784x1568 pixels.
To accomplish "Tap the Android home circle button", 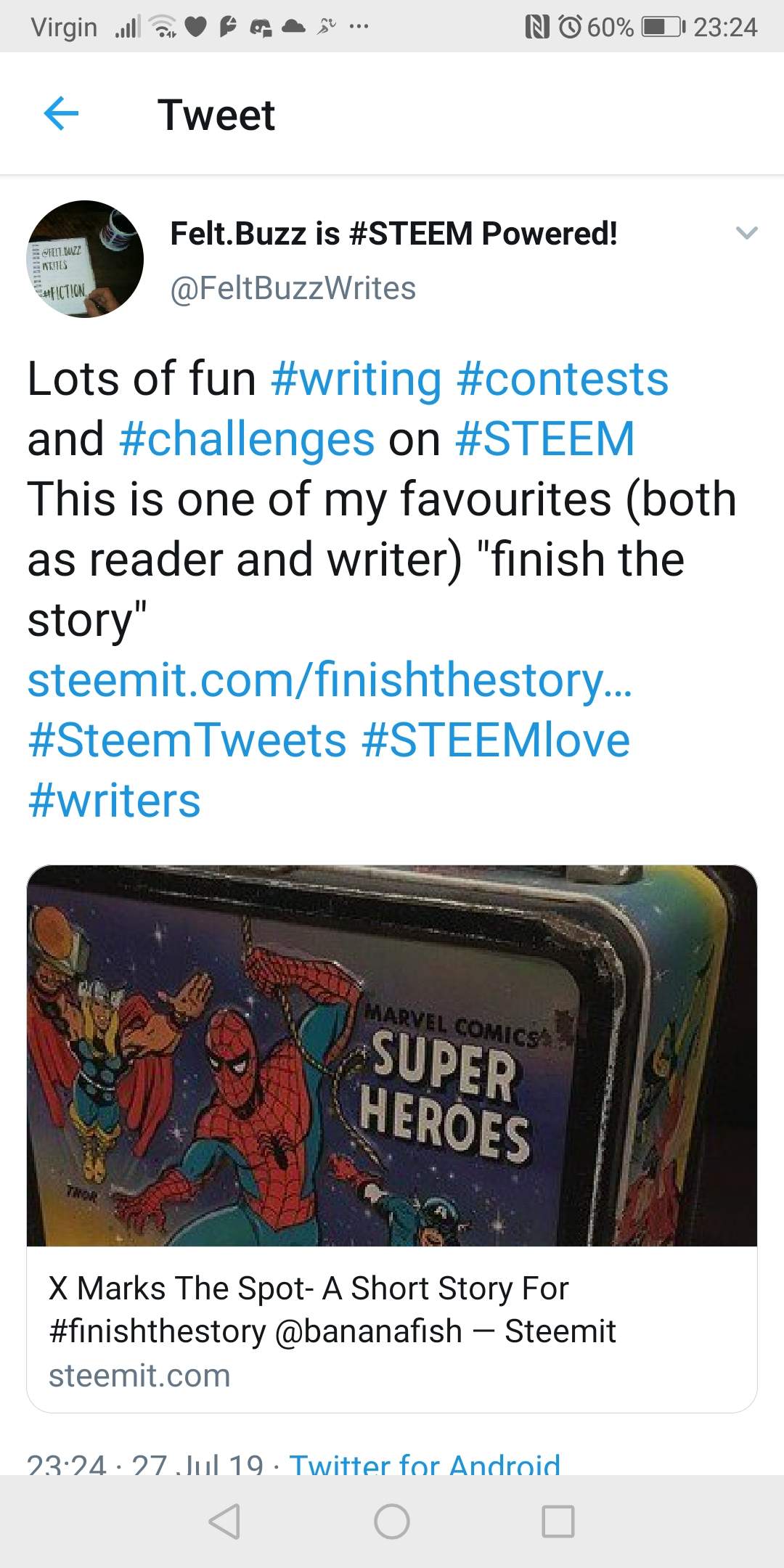I will click(392, 1521).
